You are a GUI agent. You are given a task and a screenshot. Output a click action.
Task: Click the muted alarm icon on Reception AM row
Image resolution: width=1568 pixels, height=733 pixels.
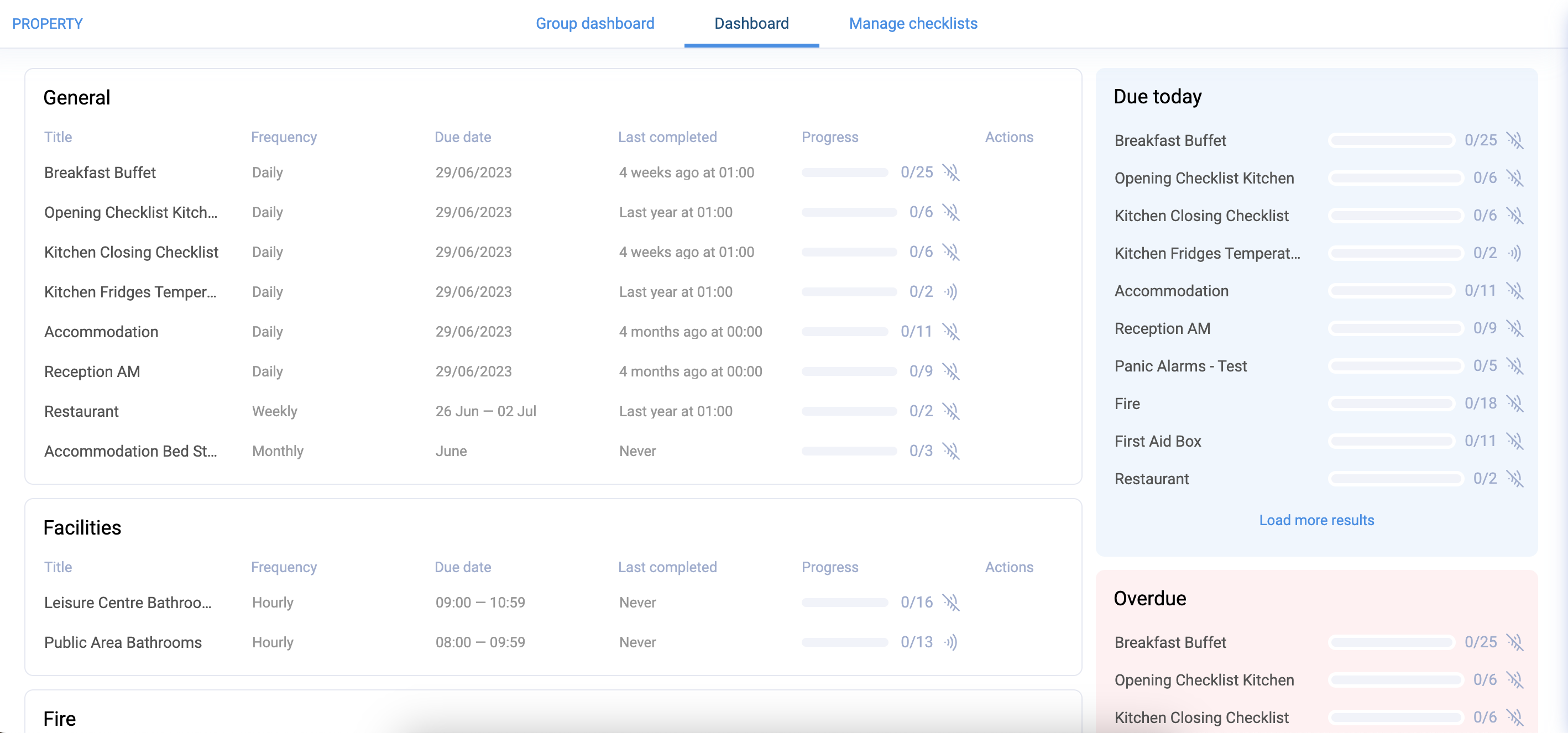953,371
